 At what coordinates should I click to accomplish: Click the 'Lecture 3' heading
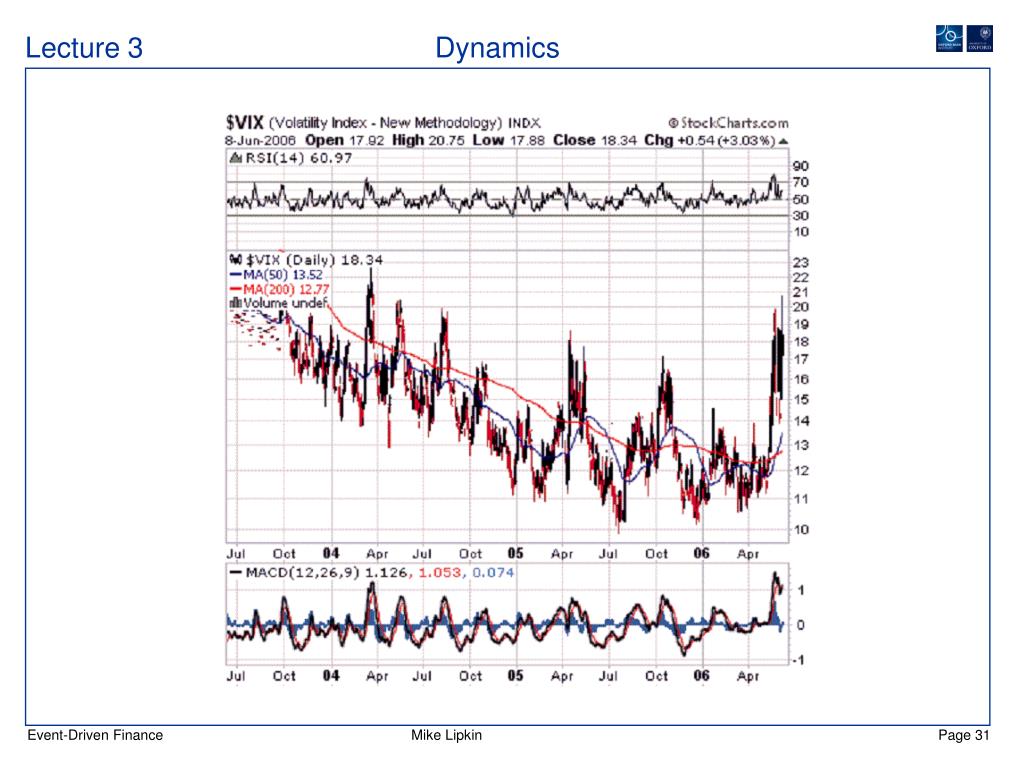84,48
